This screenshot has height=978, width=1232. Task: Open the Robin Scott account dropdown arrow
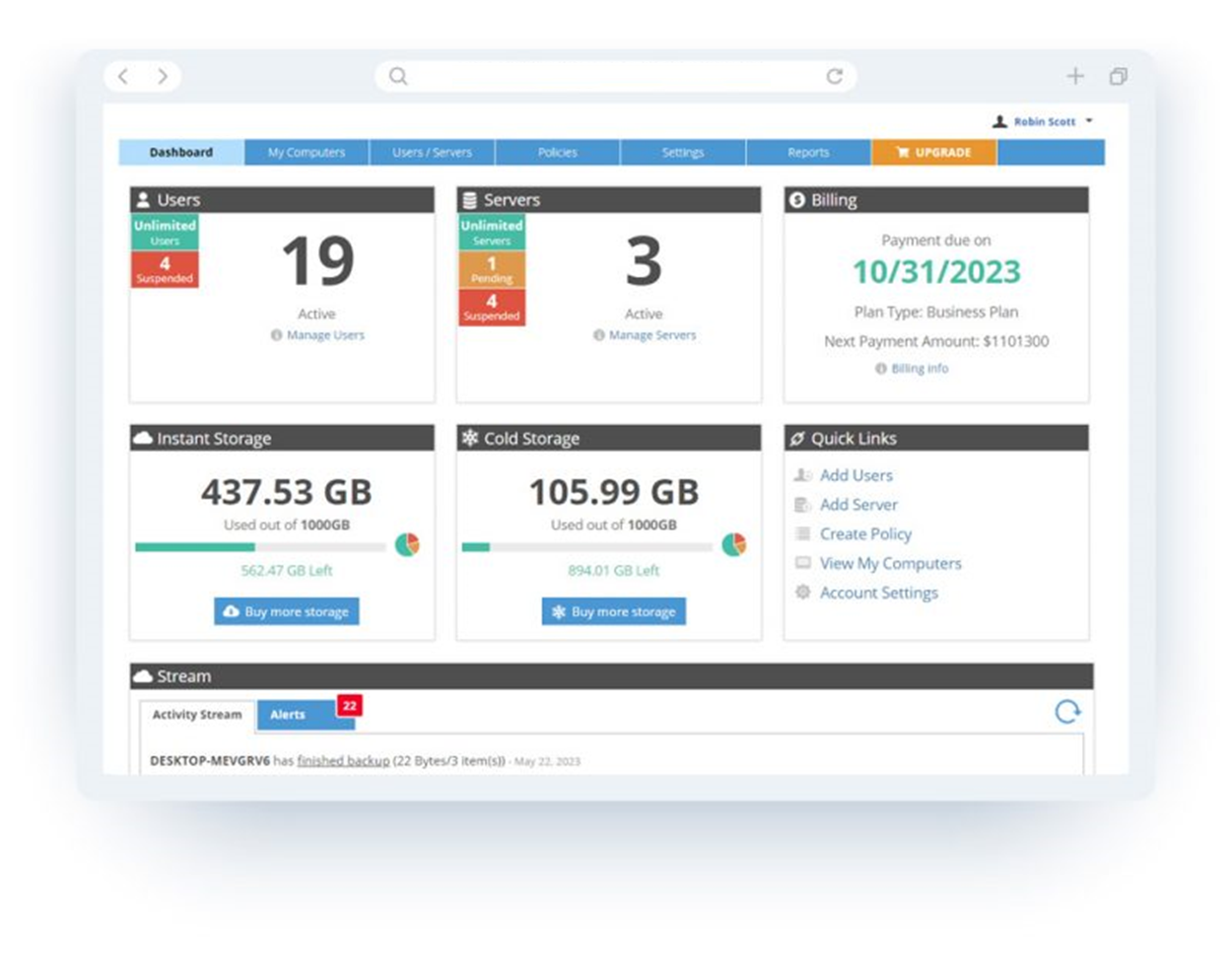(x=1089, y=121)
